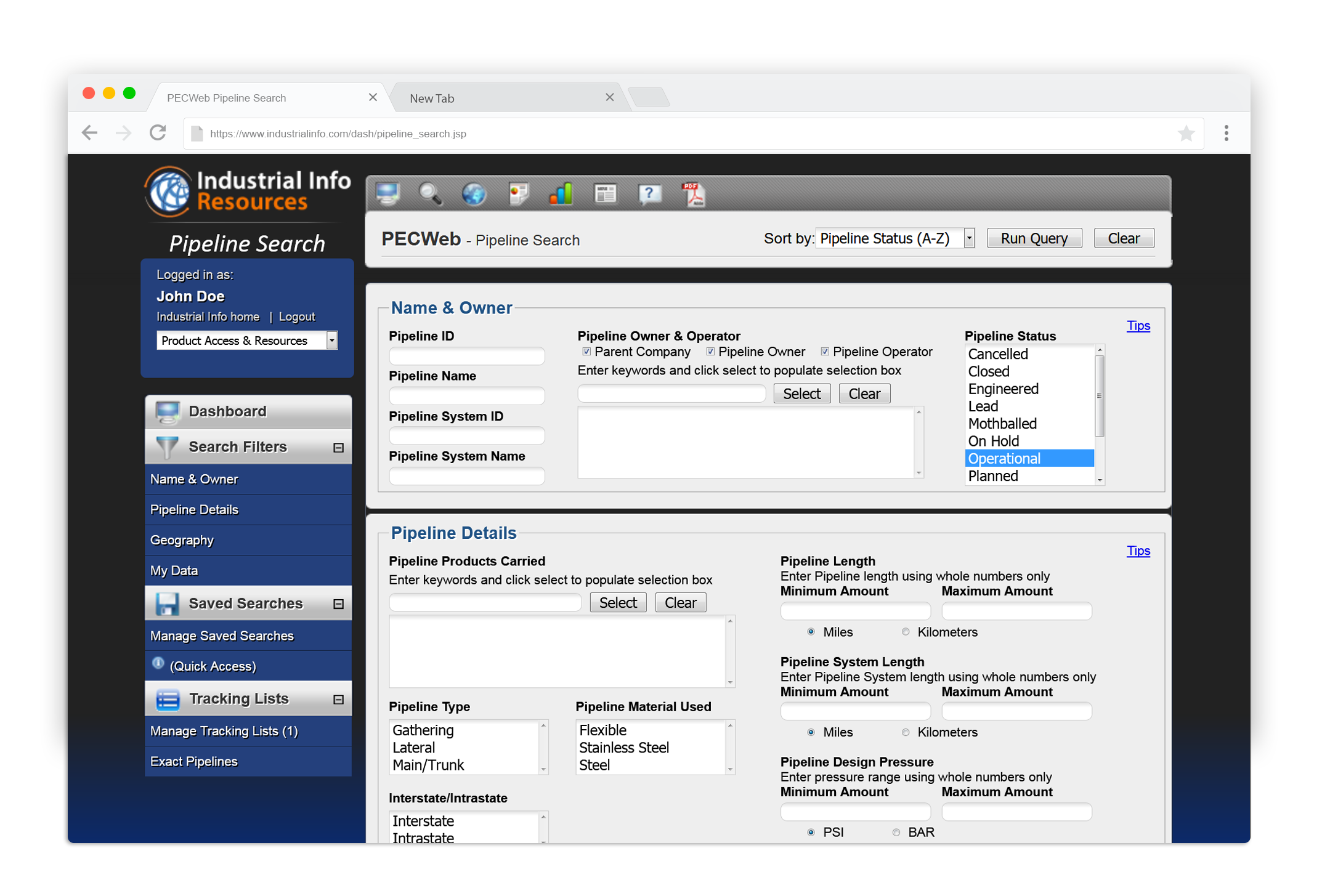Click the magnifying glass search icon
Screen dimensions: 1322x896
431,194
